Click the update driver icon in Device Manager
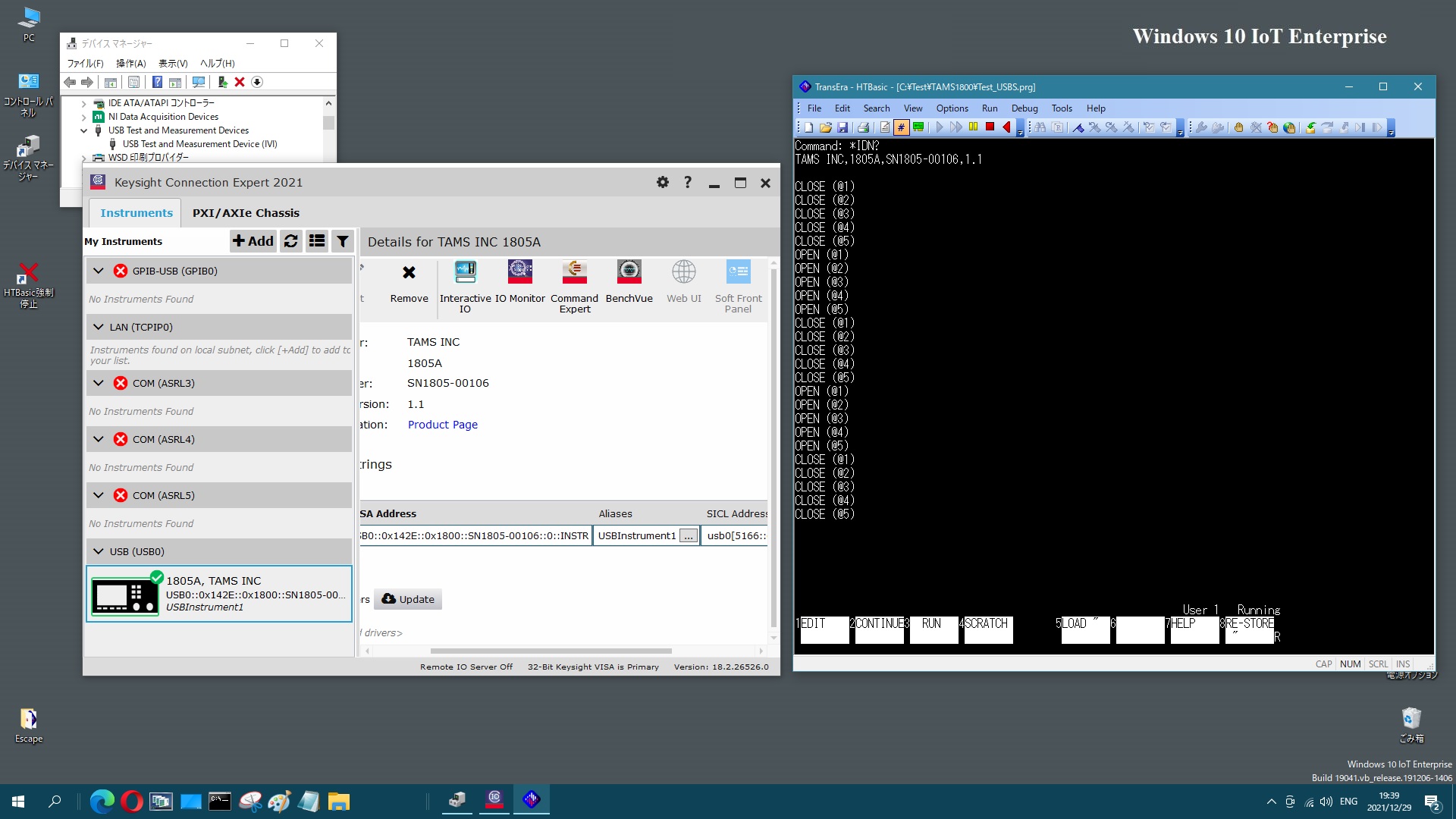 222,82
